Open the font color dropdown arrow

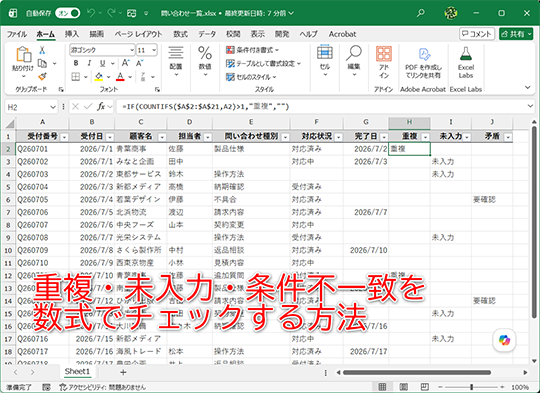(x=130, y=77)
